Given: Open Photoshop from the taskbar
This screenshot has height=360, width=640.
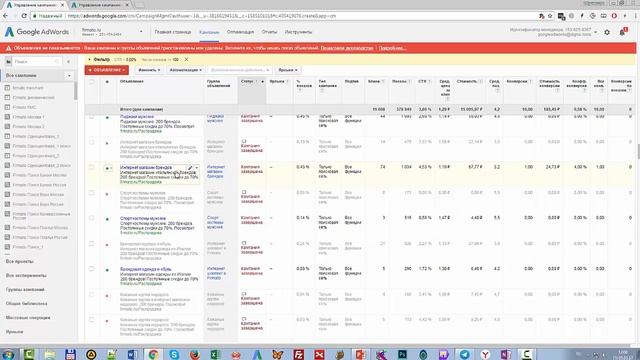Looking at the screenshot, I should [402, 354].
